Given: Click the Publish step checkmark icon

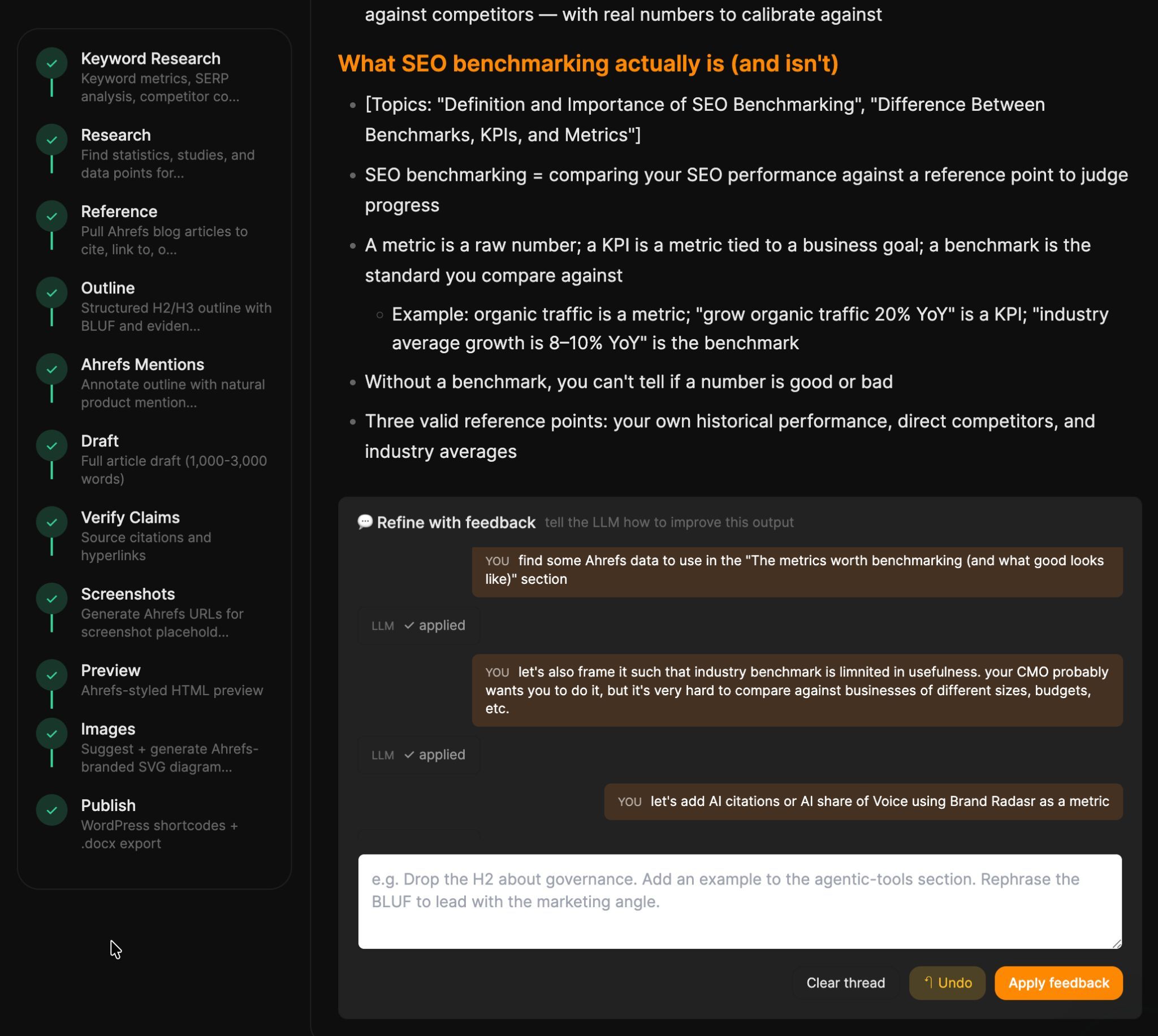Looking at the screenshot, I should pos(52,810).
